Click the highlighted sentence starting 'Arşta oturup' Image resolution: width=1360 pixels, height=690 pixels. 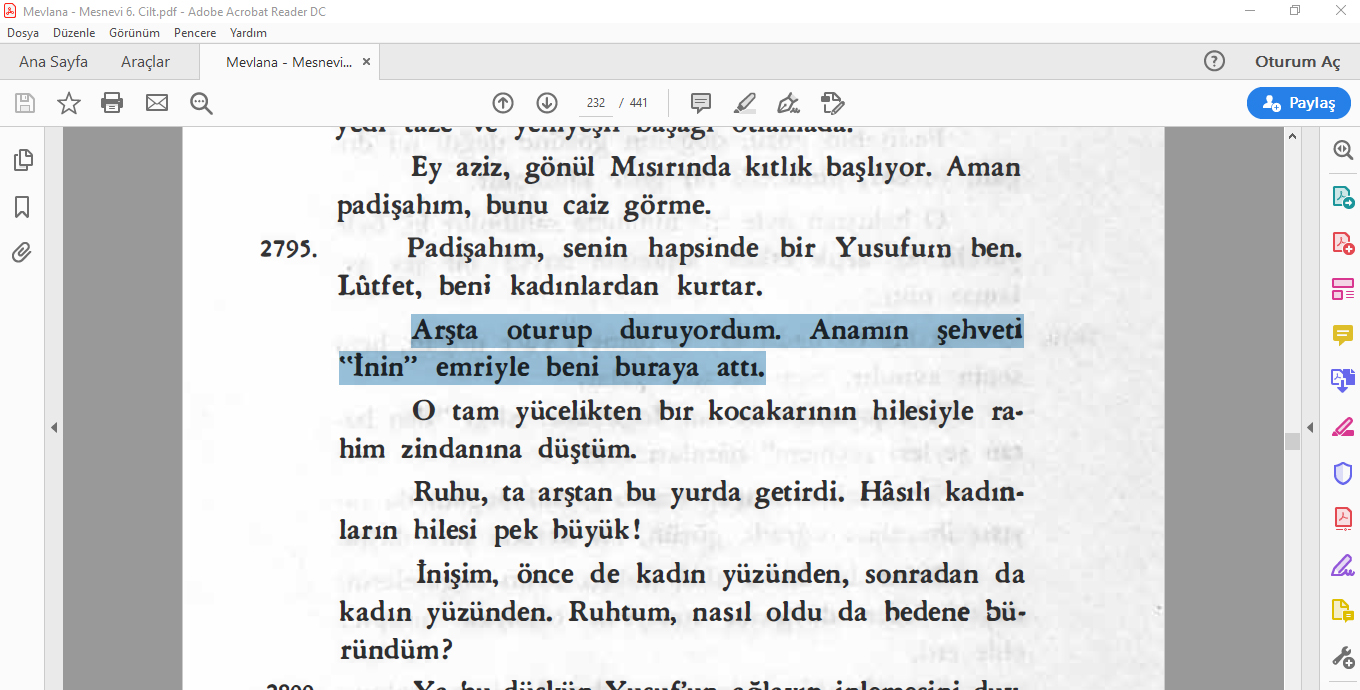coord(681,349)
